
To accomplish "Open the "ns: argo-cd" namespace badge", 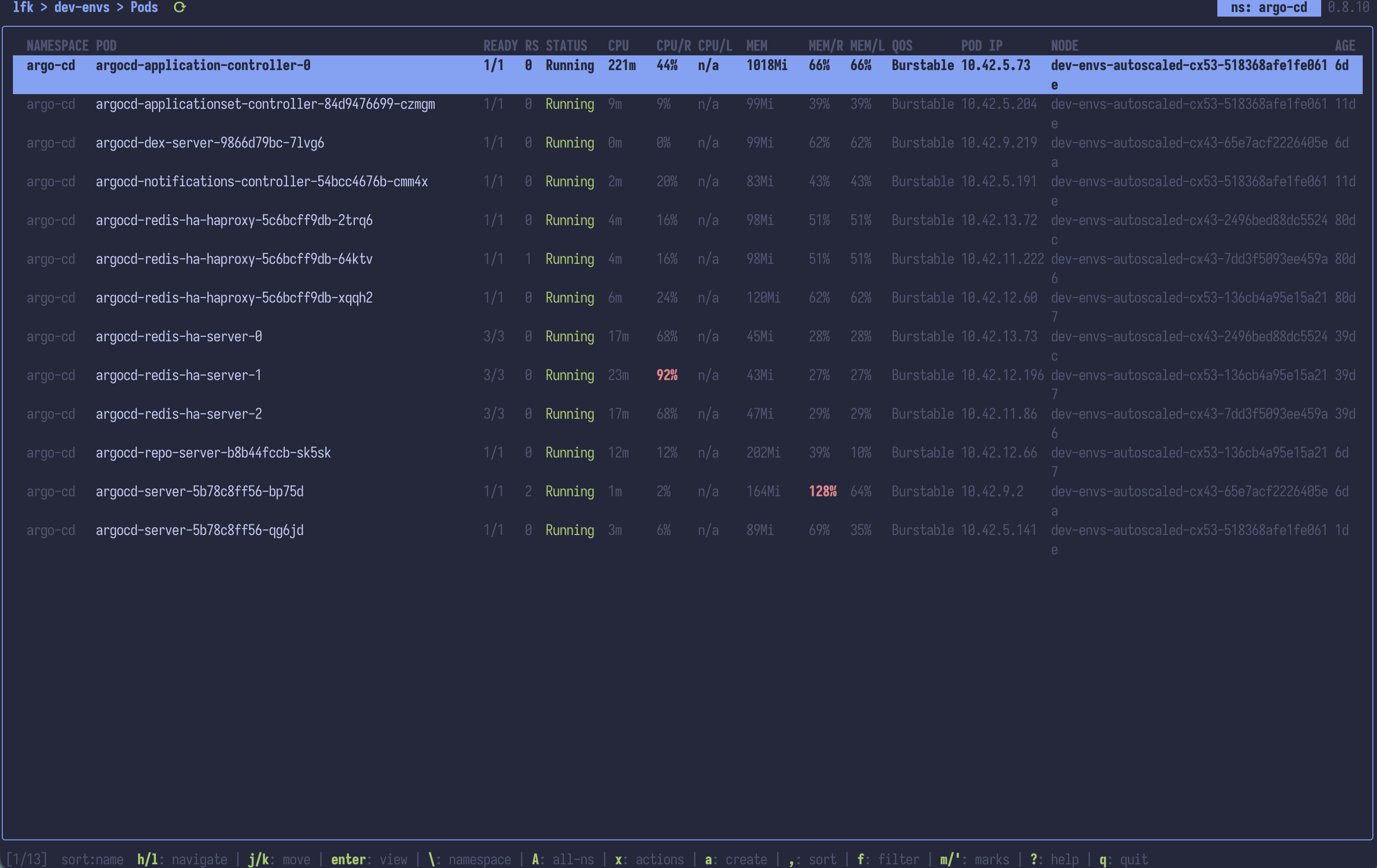I will [1269, 8].
